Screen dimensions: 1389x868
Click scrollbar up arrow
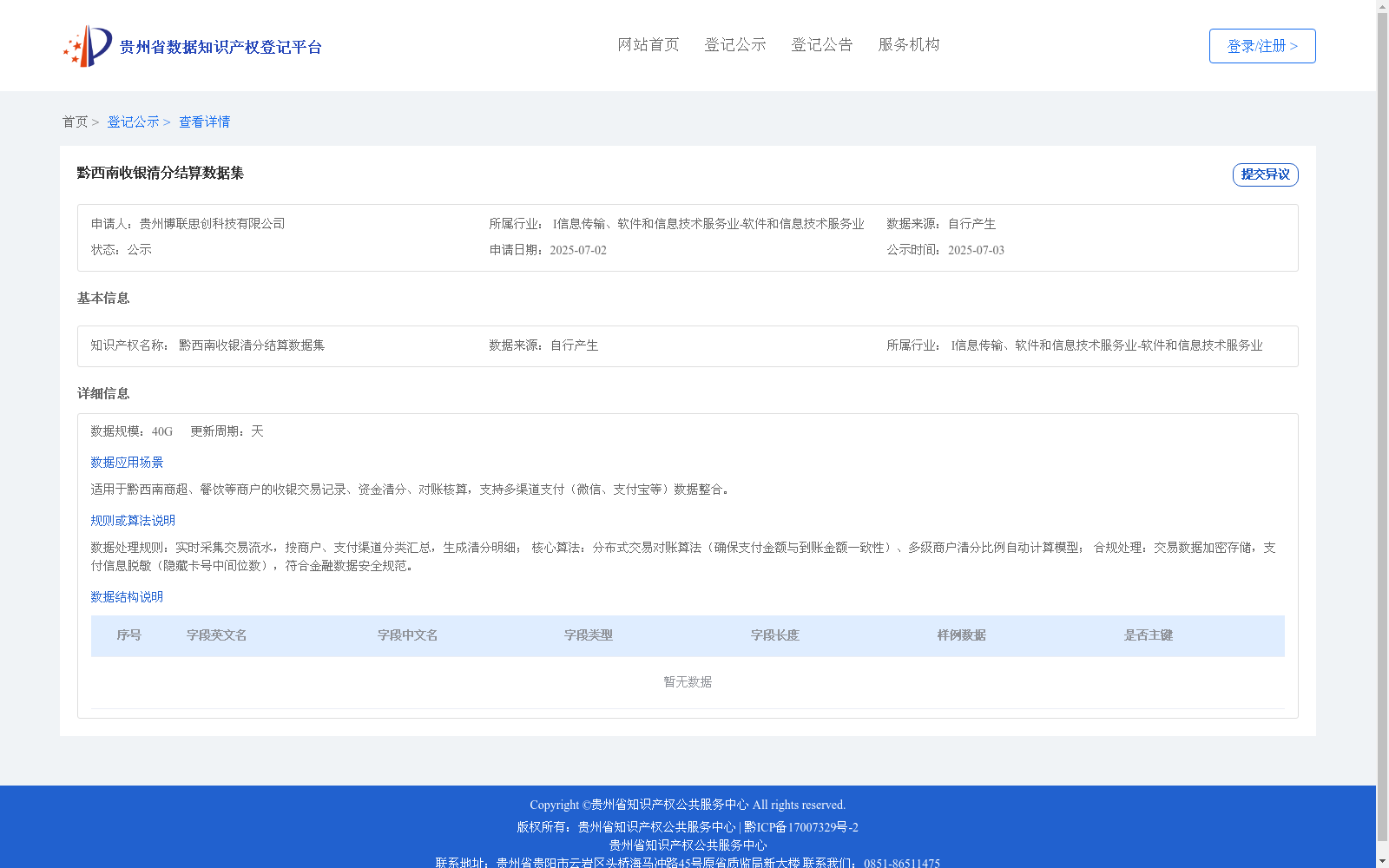click(x=1382, y=6)
